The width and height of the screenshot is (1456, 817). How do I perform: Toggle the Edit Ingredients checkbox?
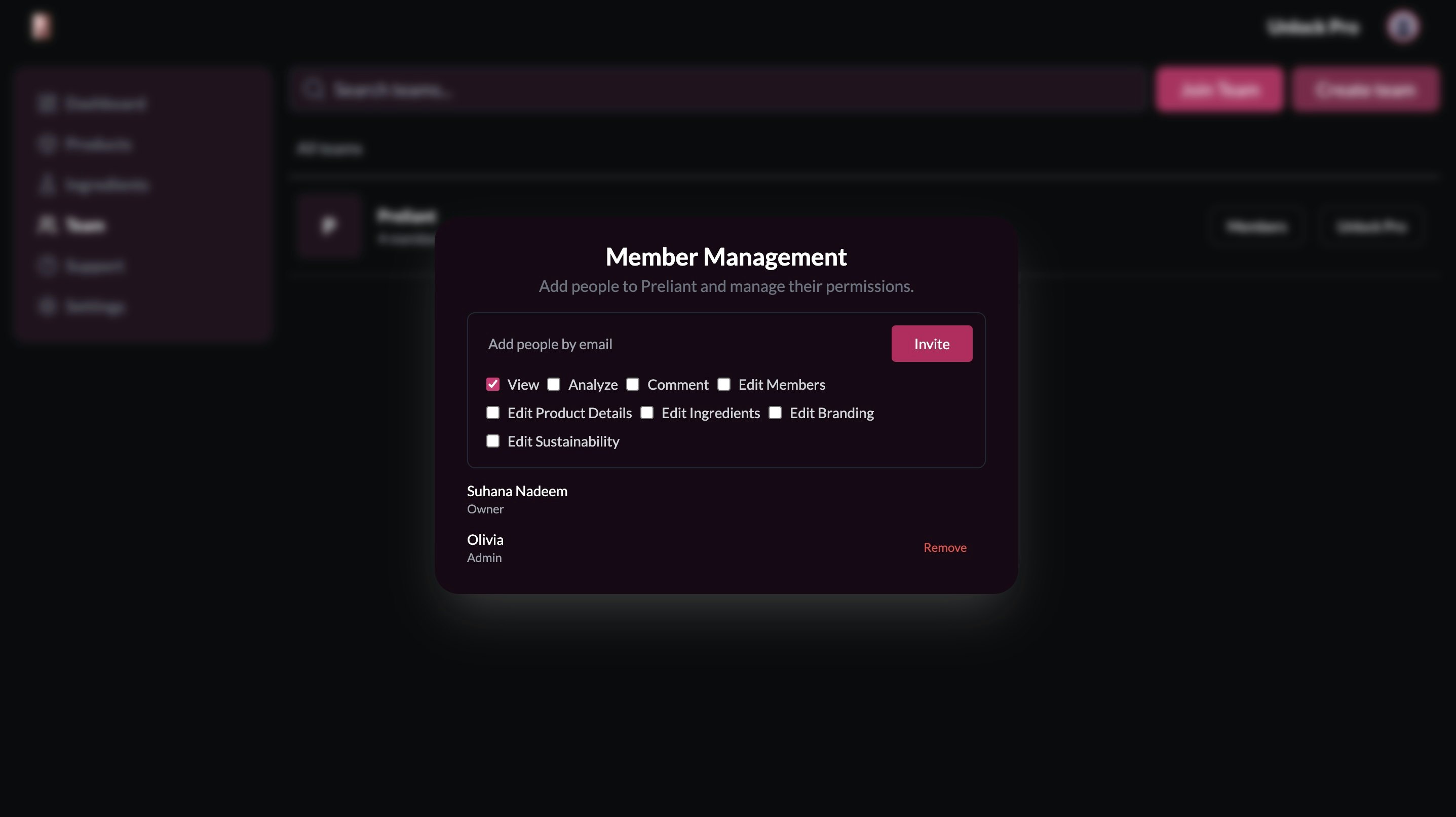(647, 413)
